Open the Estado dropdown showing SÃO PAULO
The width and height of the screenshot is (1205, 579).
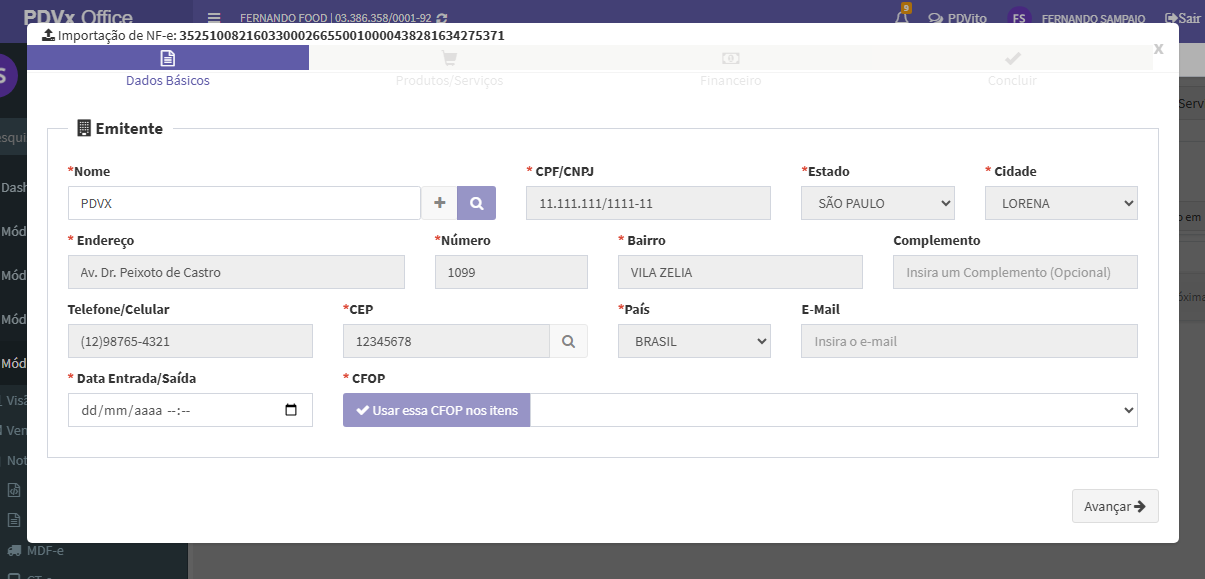878,203
